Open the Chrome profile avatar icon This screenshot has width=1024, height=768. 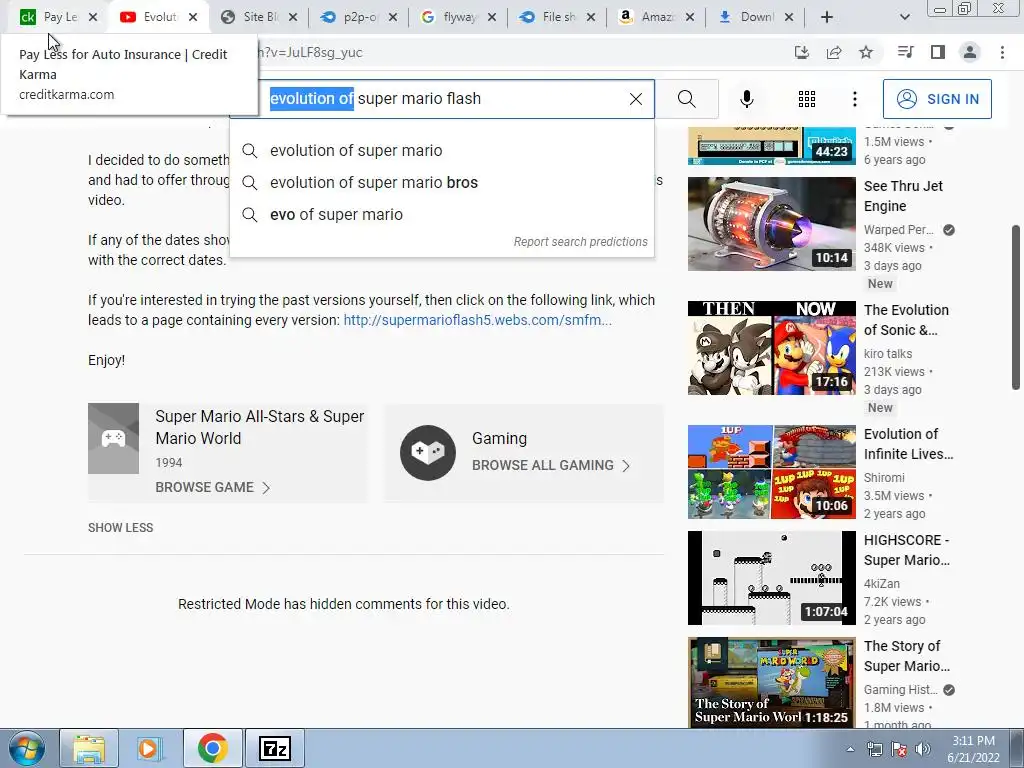click(970, 52)
